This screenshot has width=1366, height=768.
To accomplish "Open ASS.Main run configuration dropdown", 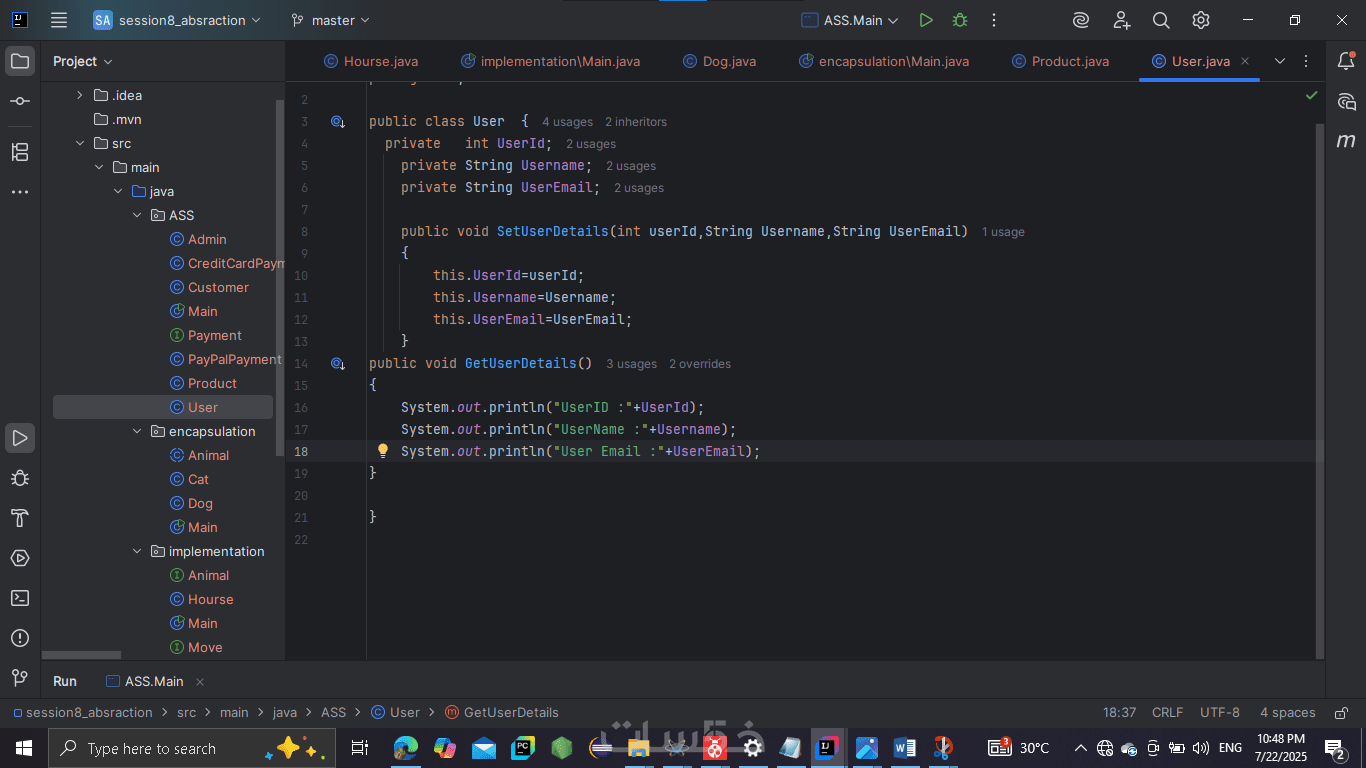I will 850,20.
